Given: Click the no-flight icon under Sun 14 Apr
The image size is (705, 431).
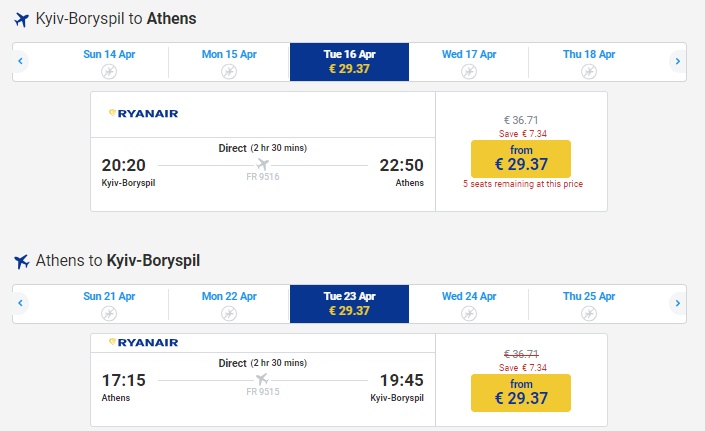Looking at the screenshot, I should click(x=108, y=71).
